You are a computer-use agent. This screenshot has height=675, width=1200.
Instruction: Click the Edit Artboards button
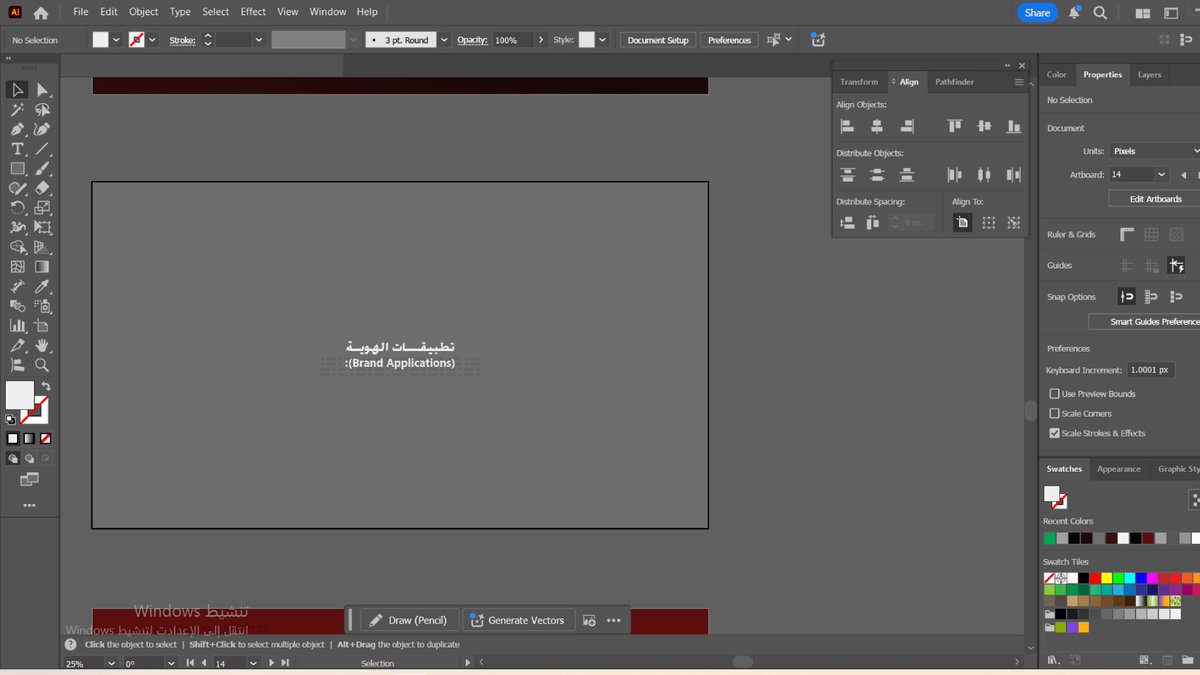(1156, 199)
